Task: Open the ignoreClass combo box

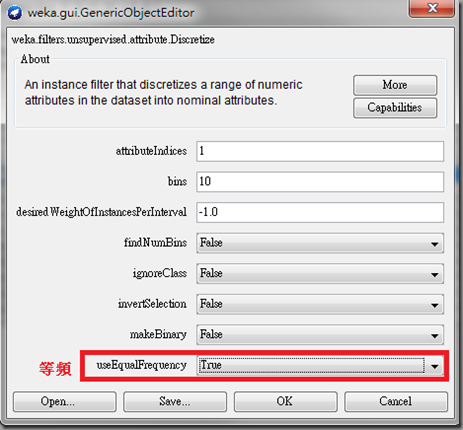Action: coord(320,273)
